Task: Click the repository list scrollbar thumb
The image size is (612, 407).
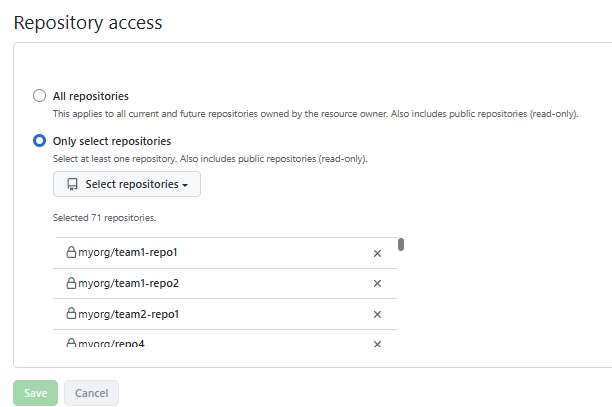Action: (x=401, y=245)
